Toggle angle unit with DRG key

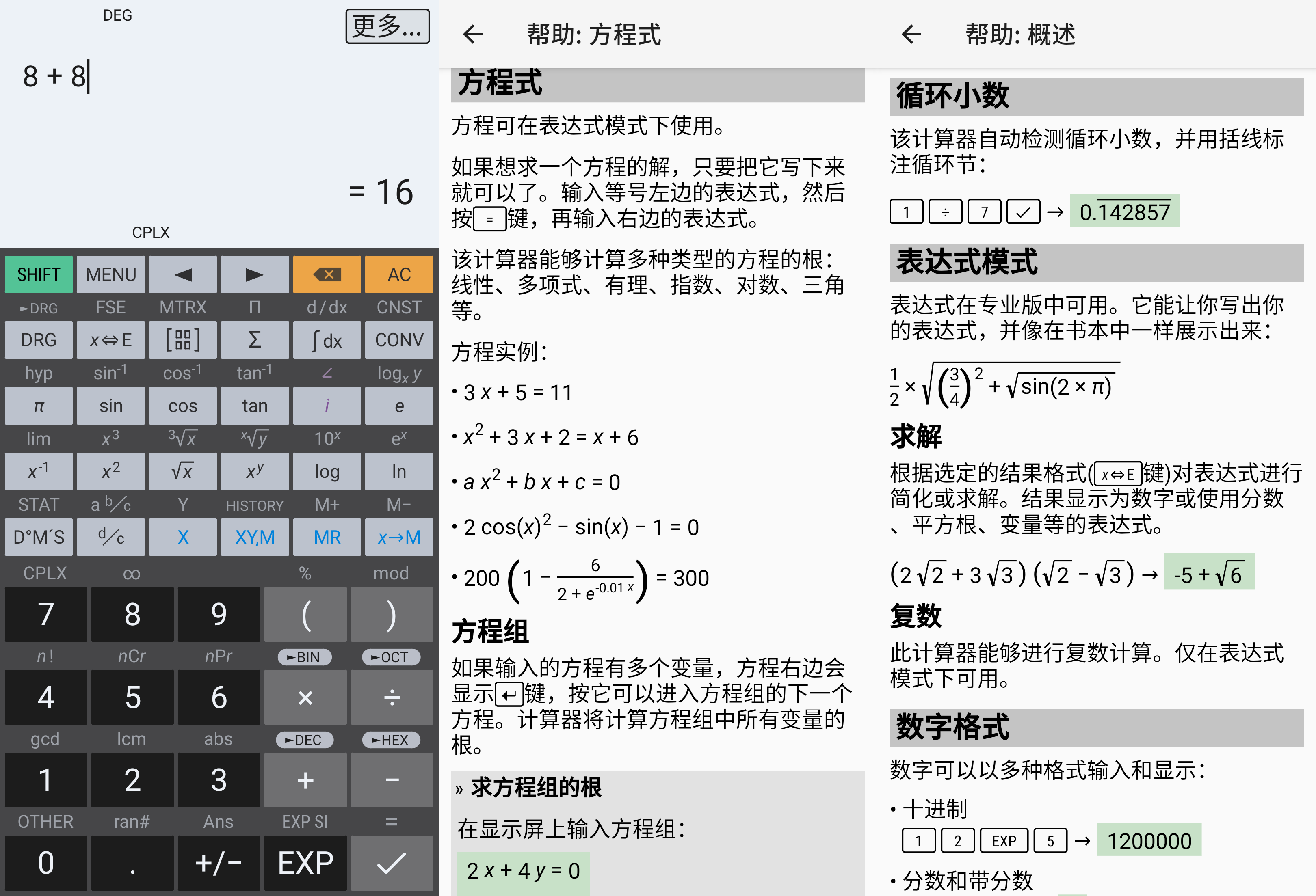point(39,340)
